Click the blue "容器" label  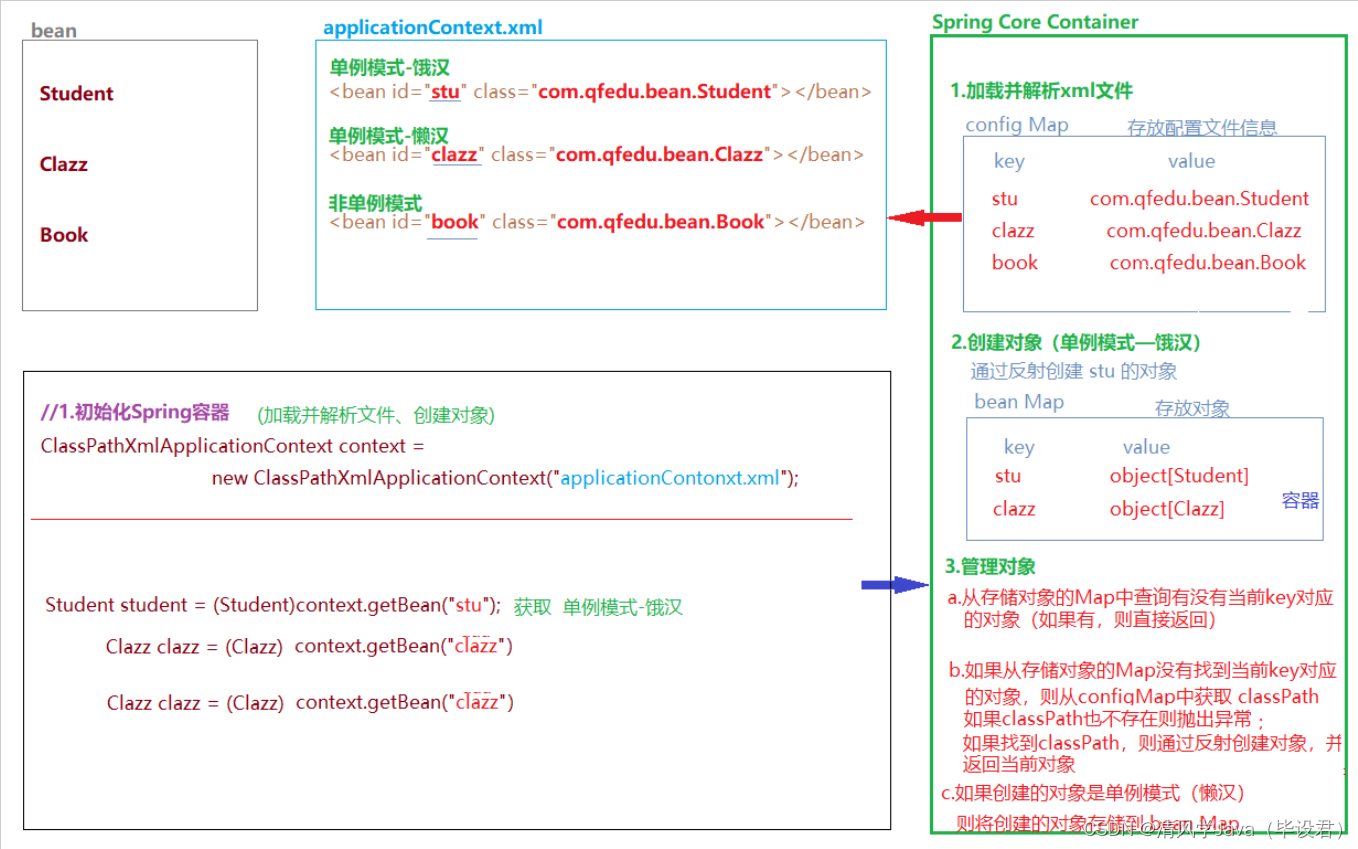[1301, 501]
